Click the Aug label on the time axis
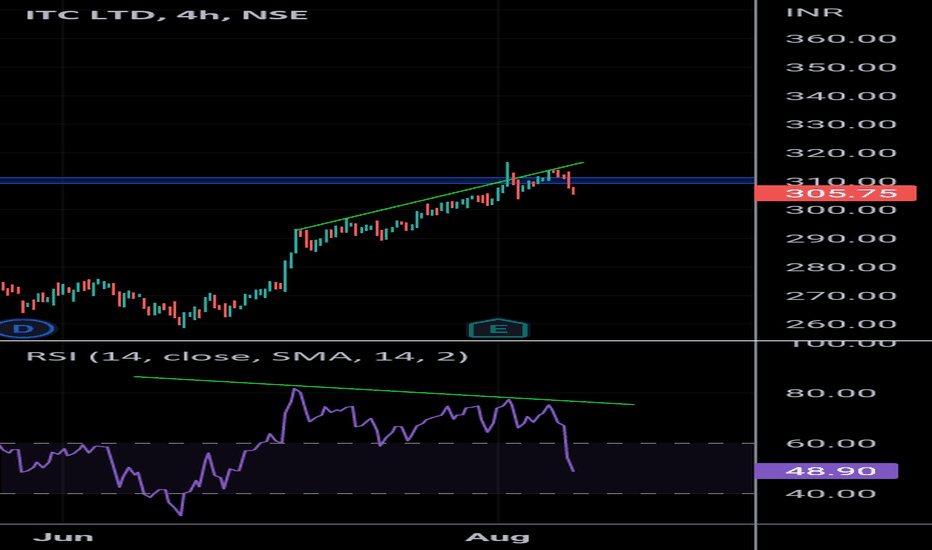 coord(498,537)
